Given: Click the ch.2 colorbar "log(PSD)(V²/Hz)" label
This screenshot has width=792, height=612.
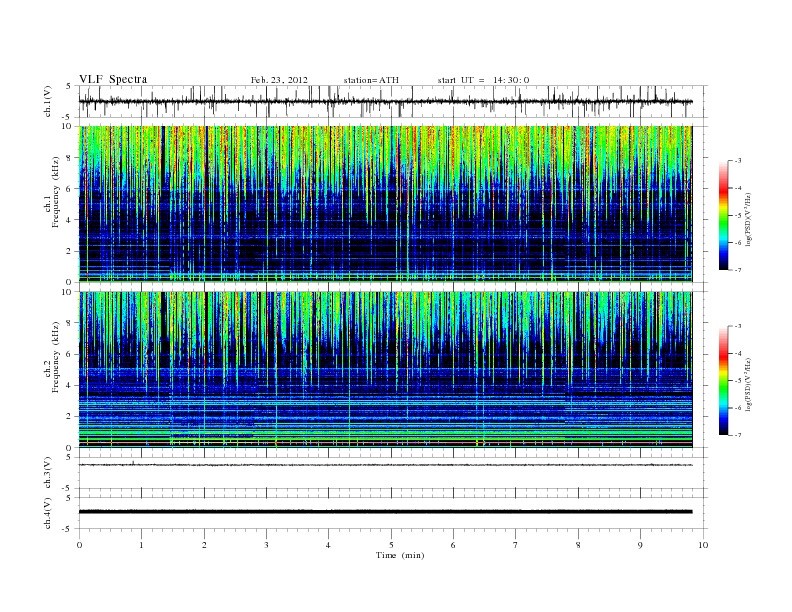Looking at the screenshot, I should point(749,385).
